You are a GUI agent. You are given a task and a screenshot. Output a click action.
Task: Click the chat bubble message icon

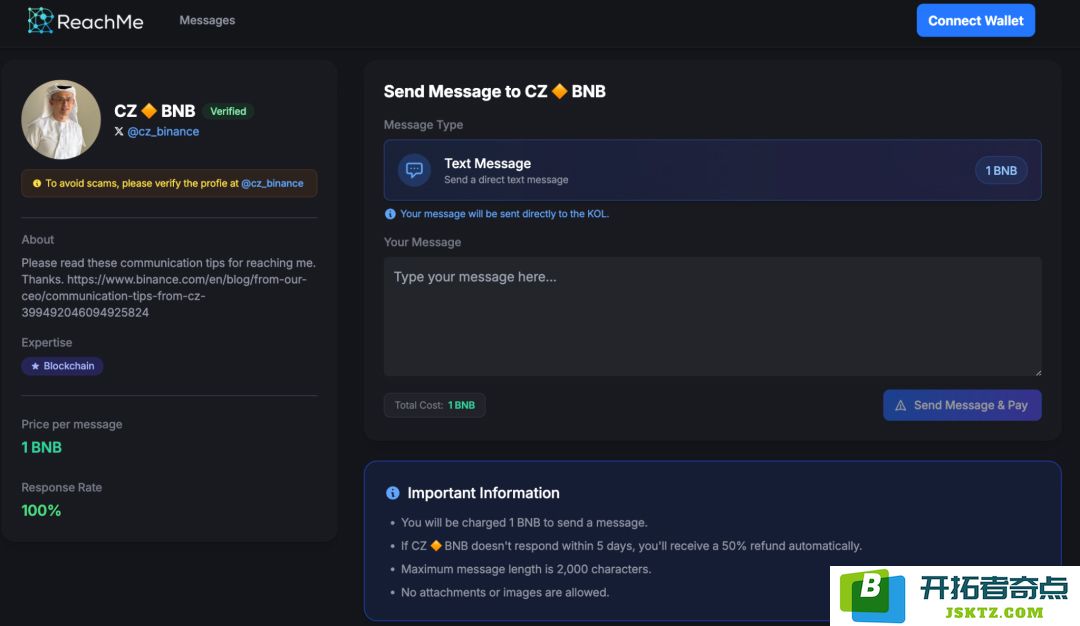[x=415, y=169]
